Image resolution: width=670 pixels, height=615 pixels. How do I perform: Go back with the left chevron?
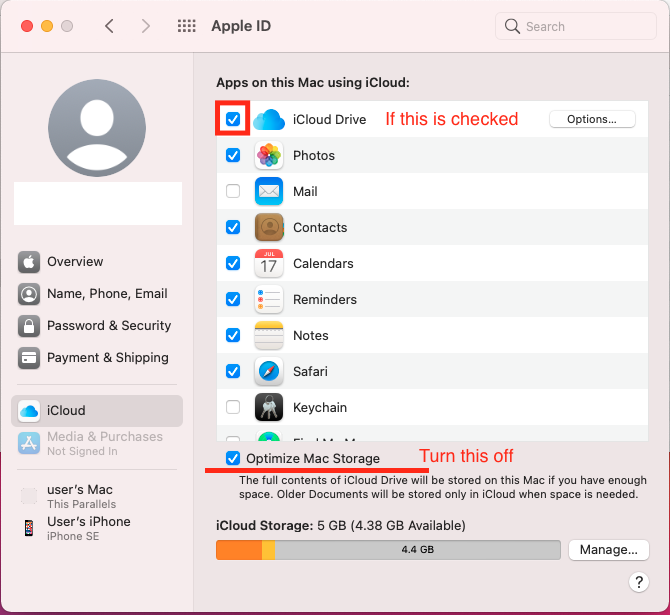(109, 26)
